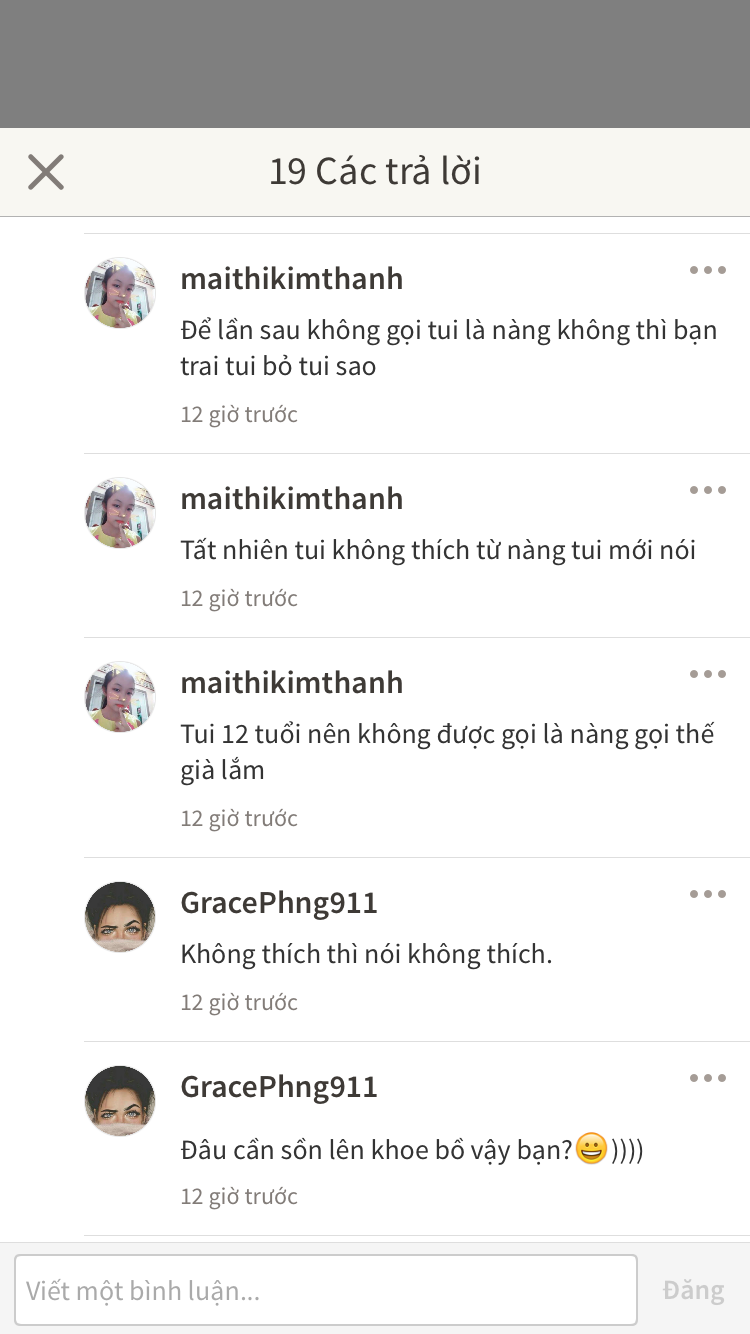Open GracePhng911 profile from last comment username
This screenshot has width=750, height=1334.
(x=279, y=1087)
